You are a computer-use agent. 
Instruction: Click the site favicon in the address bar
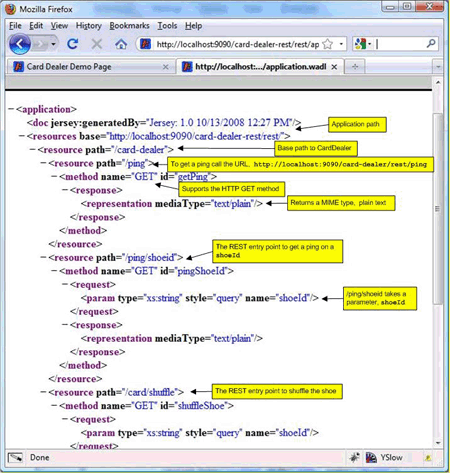tap(145, 44)
